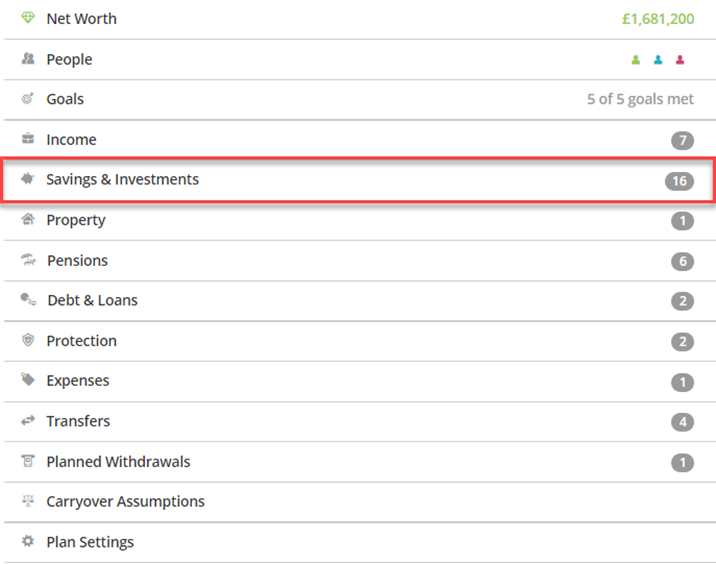This screenshot has height=564, width=716.
Task: Click the Income briefcase icon
Action: pos(28,138)
